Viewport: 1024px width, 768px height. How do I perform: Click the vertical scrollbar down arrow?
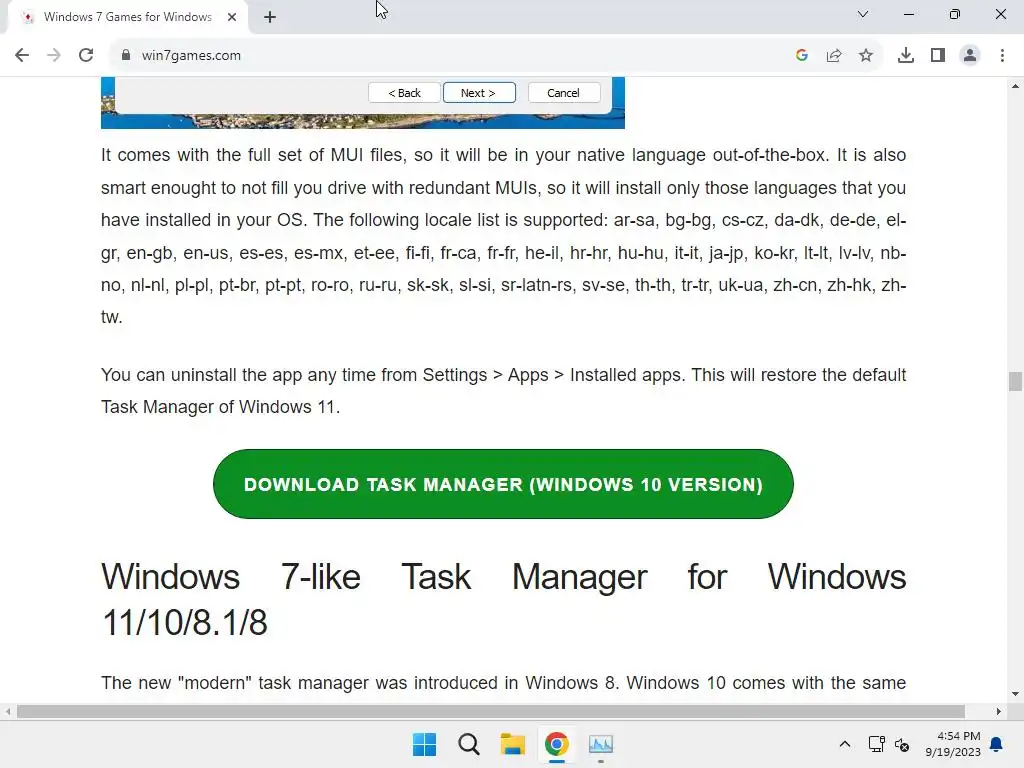coord(1015,694)
